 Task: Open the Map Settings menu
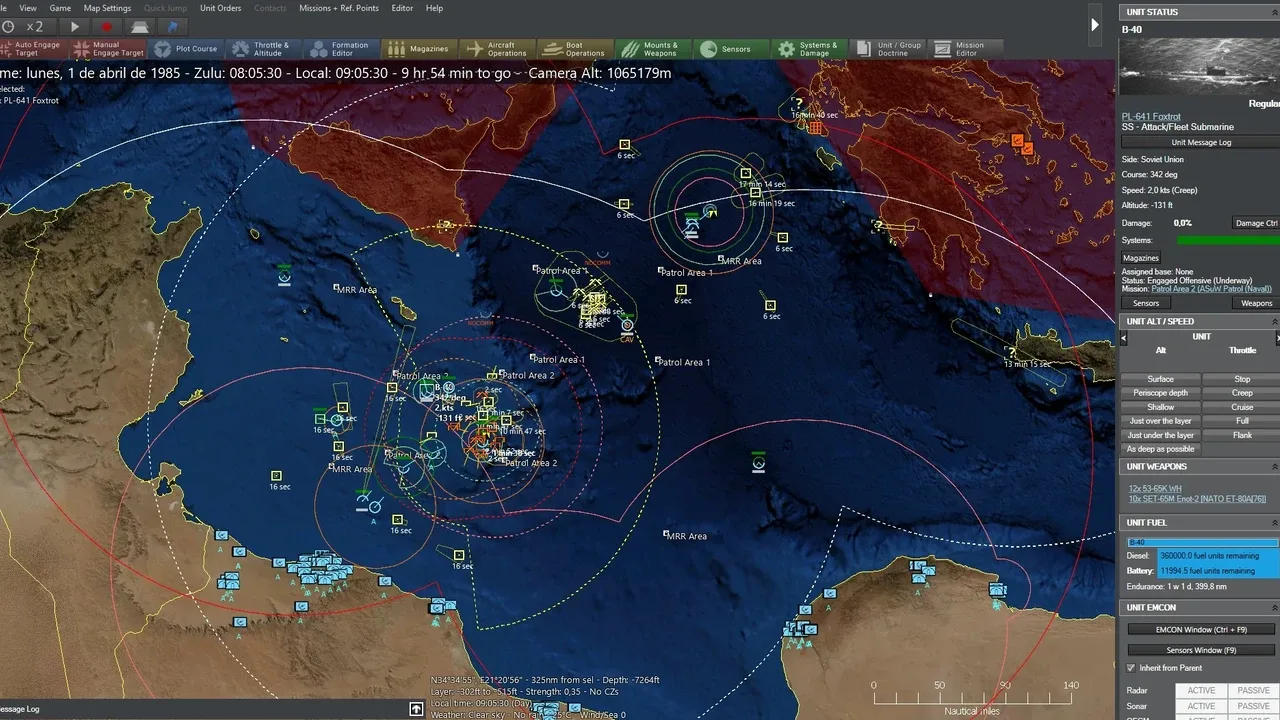point(107,8)
